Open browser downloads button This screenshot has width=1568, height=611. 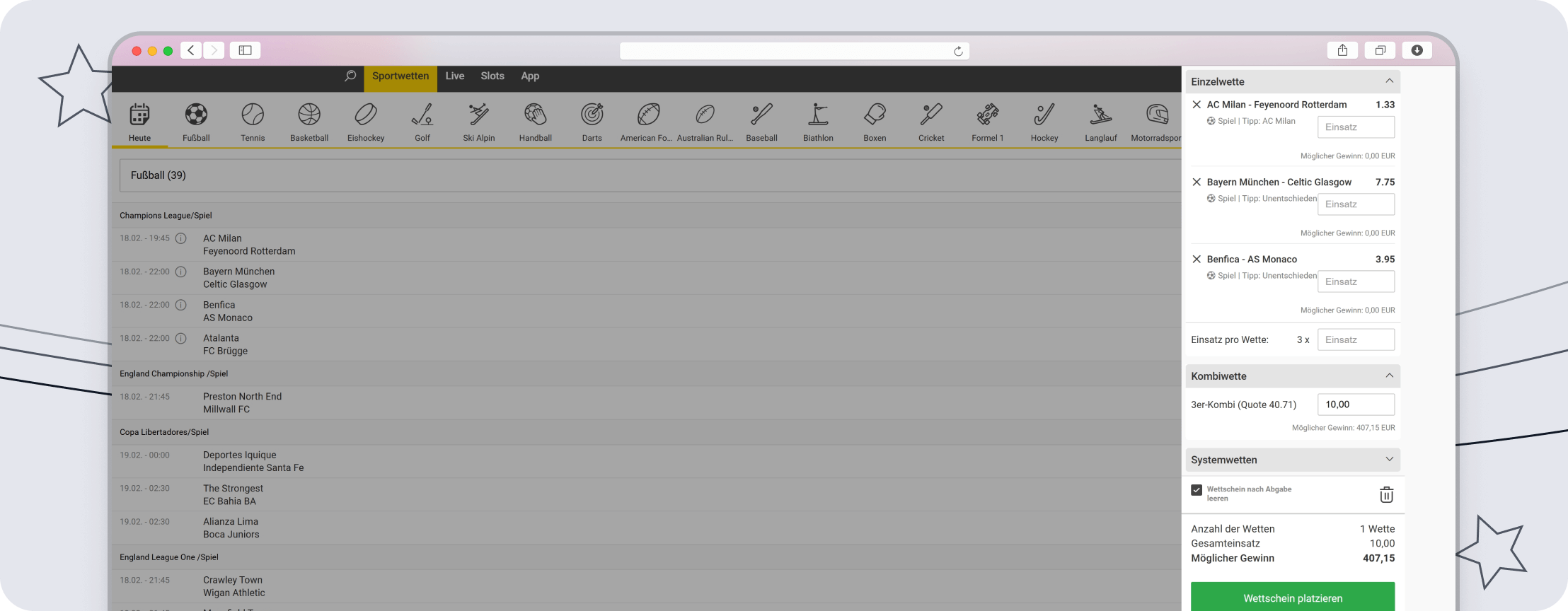tap(1417, 50)
